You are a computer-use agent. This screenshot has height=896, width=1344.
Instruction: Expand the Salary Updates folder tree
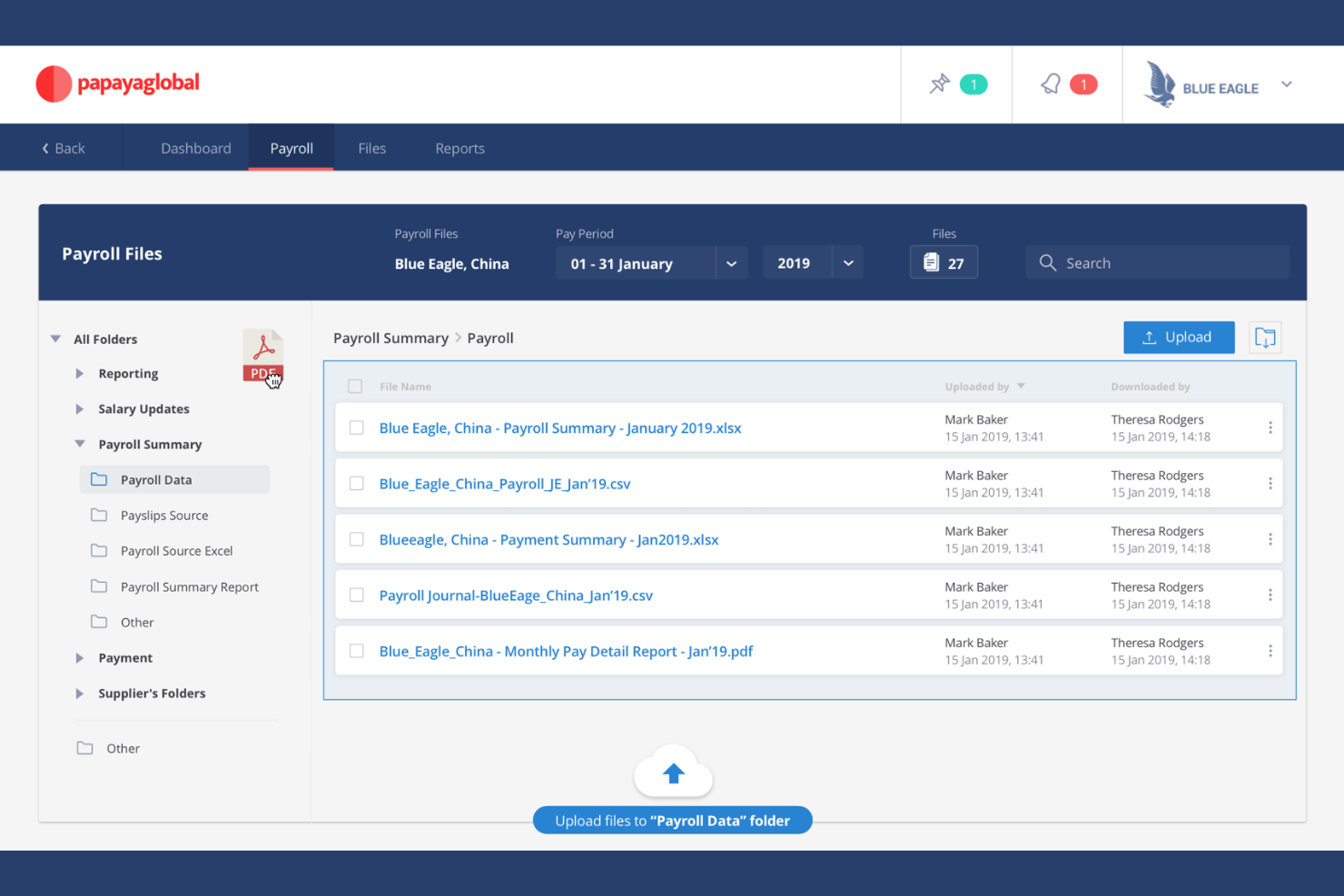pyautogui.click(x=78, y=409)
